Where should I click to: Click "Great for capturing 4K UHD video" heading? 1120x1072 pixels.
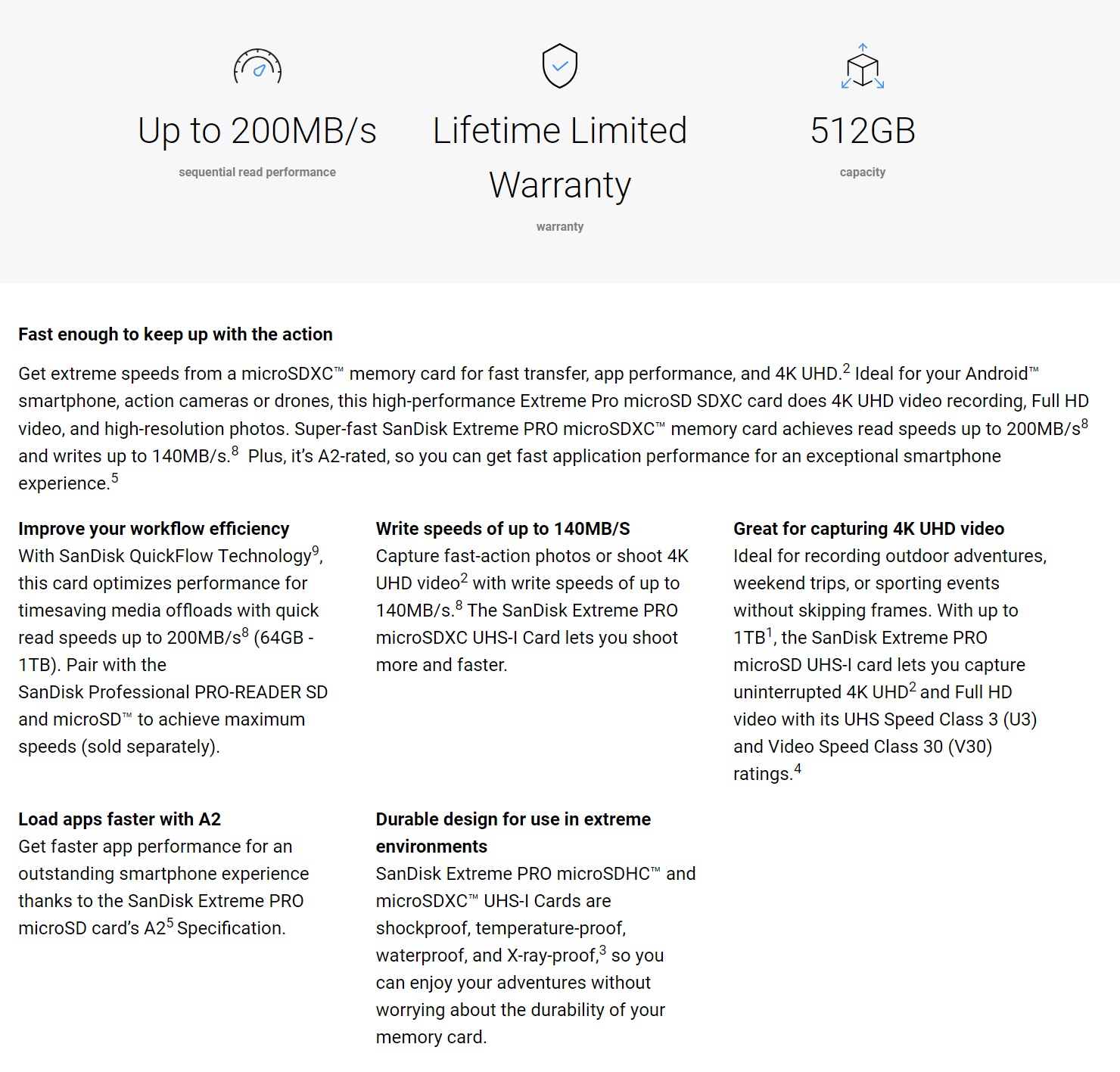click(869, 529)
